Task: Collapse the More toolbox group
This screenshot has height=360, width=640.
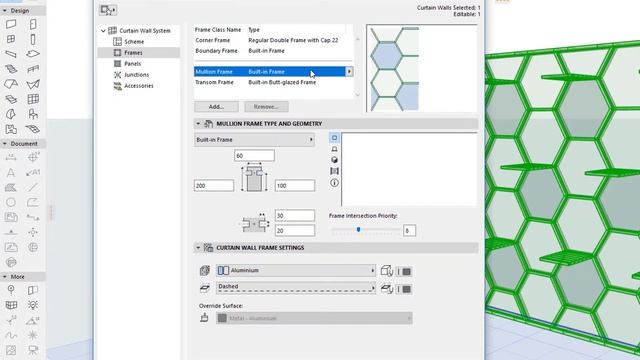Action: [x=4, y=277]
